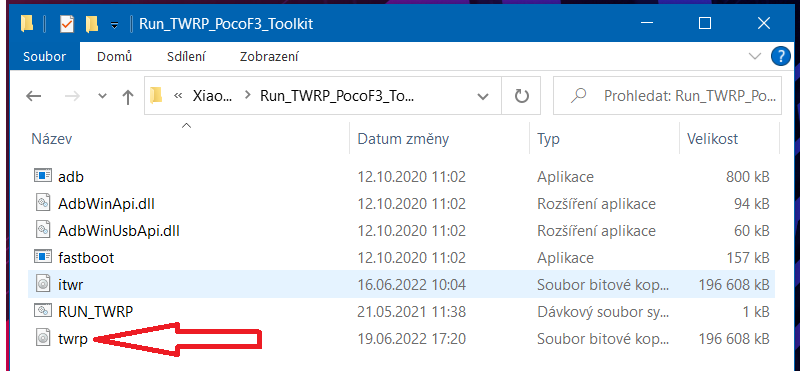
Task: Click the Properties quick access toolbar icon
Action: coord(67,24)
